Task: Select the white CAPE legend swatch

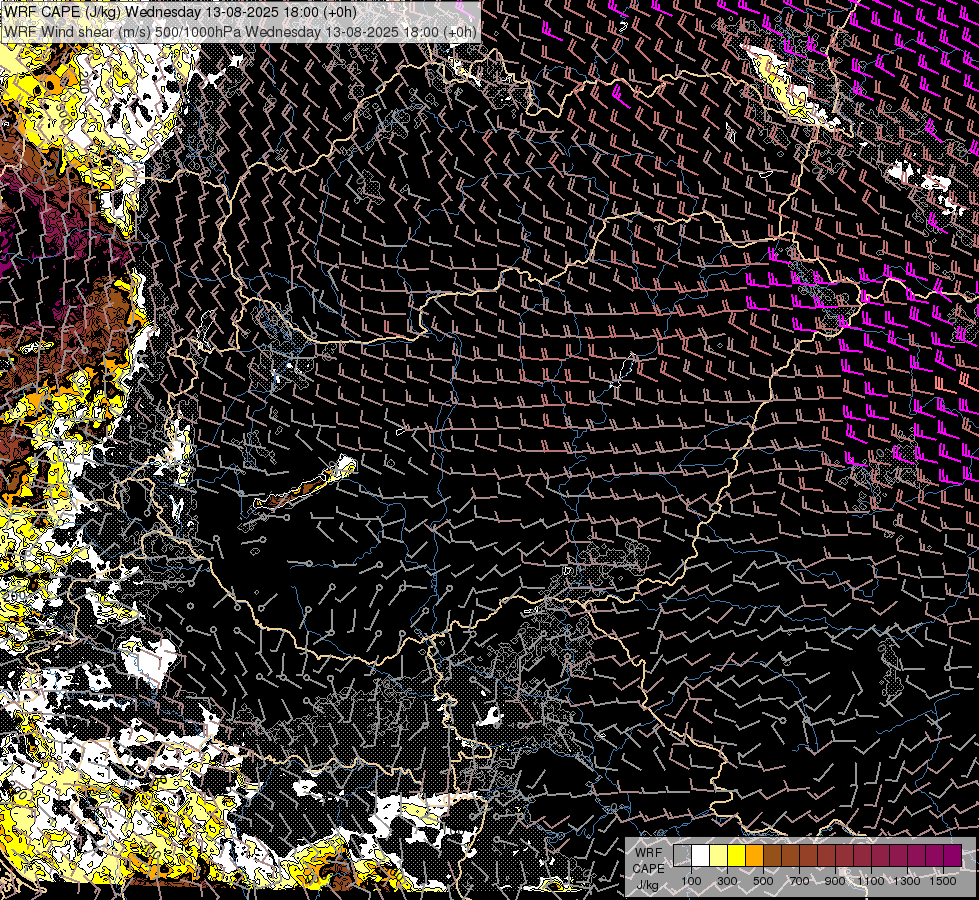Action: pos(701,856)
